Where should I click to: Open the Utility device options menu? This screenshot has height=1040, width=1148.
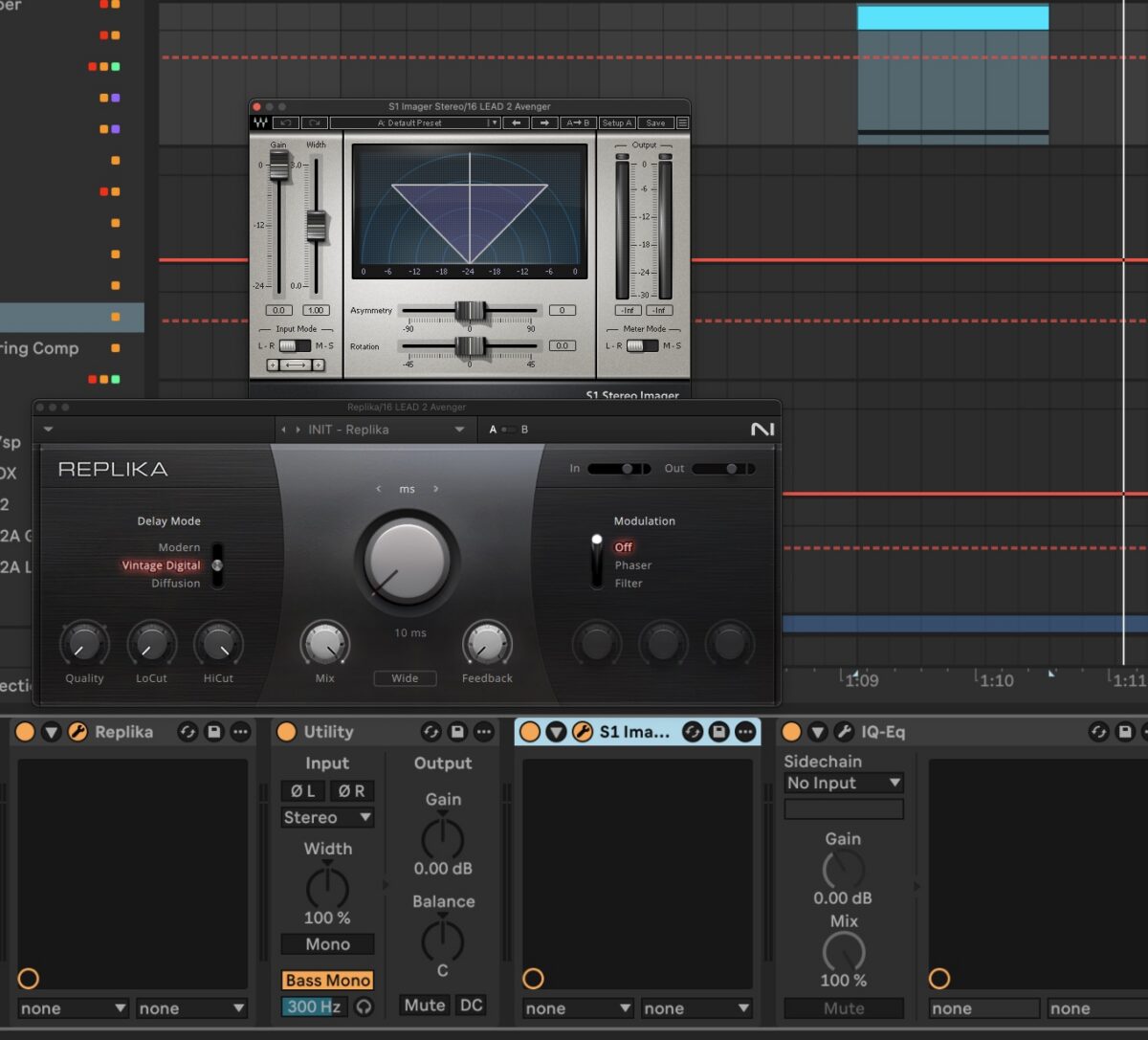click(484, 732)
